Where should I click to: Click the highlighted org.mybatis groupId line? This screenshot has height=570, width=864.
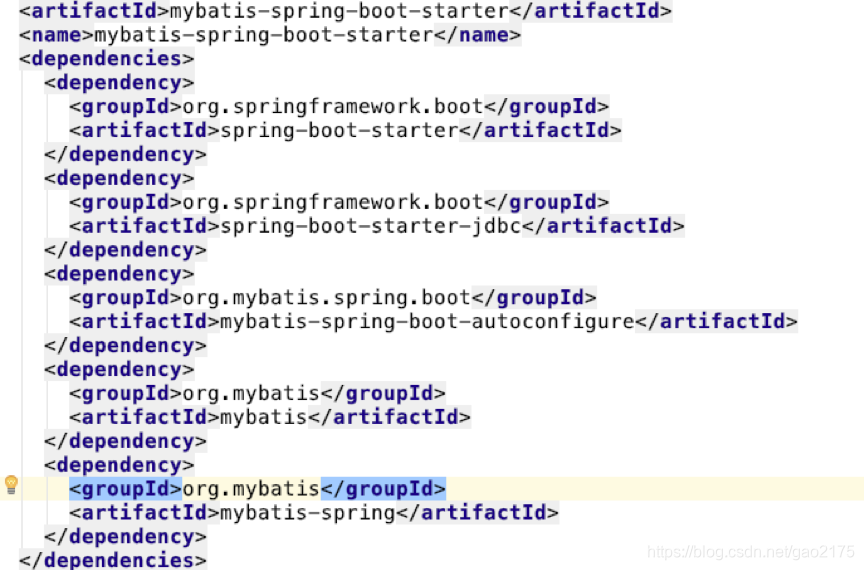tap(257, 489)
